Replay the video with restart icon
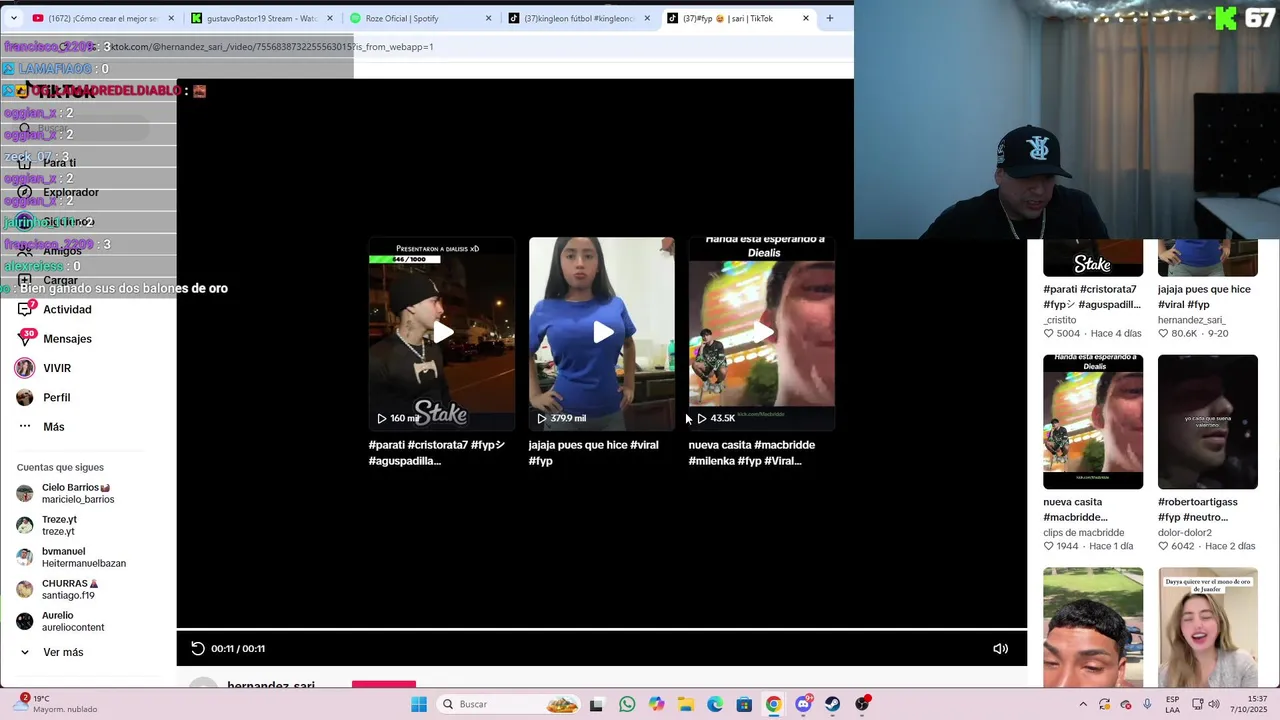 [198, 649]
